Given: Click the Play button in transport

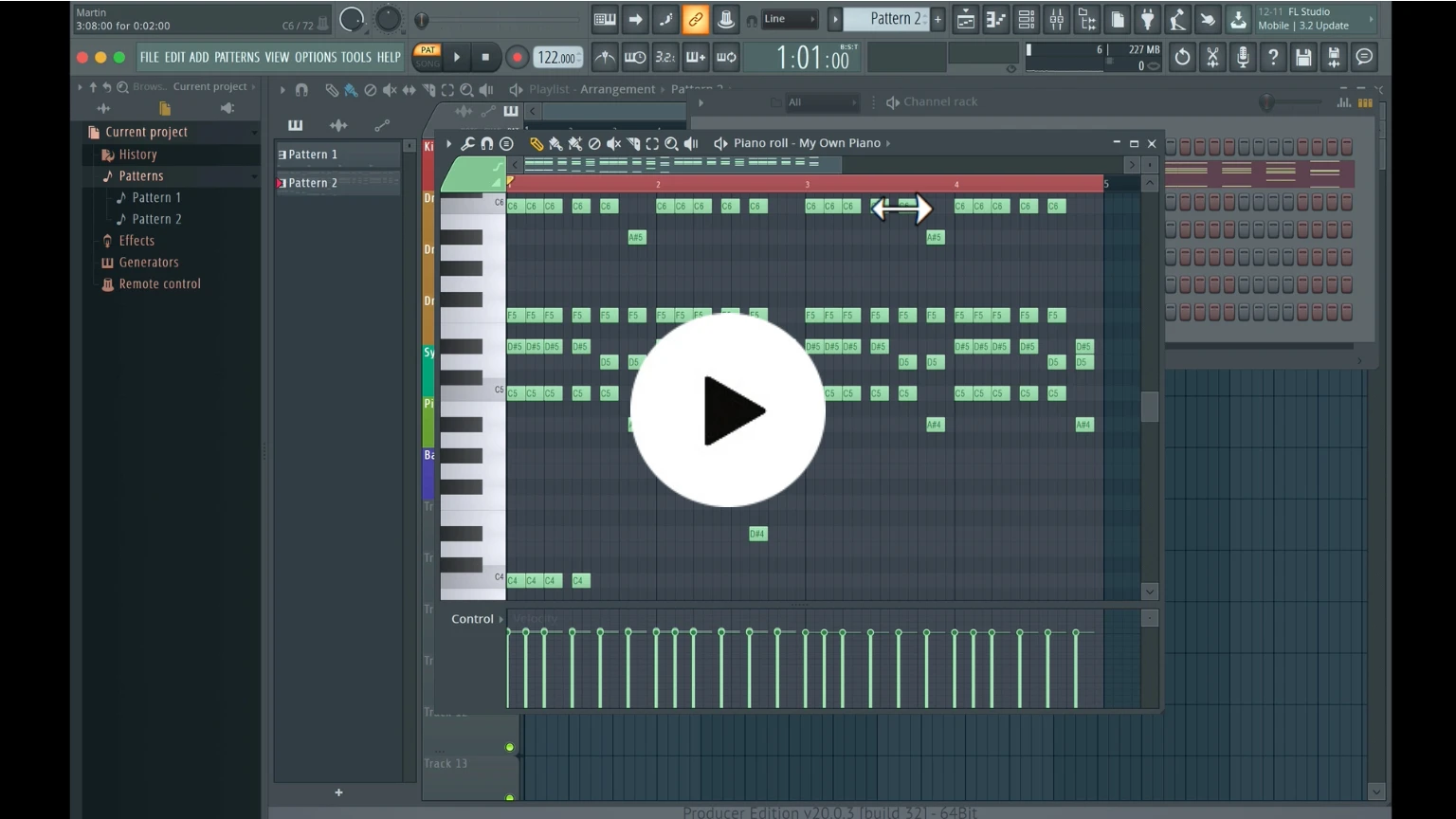Looking at the screenshot, I should tap(457, 58).
